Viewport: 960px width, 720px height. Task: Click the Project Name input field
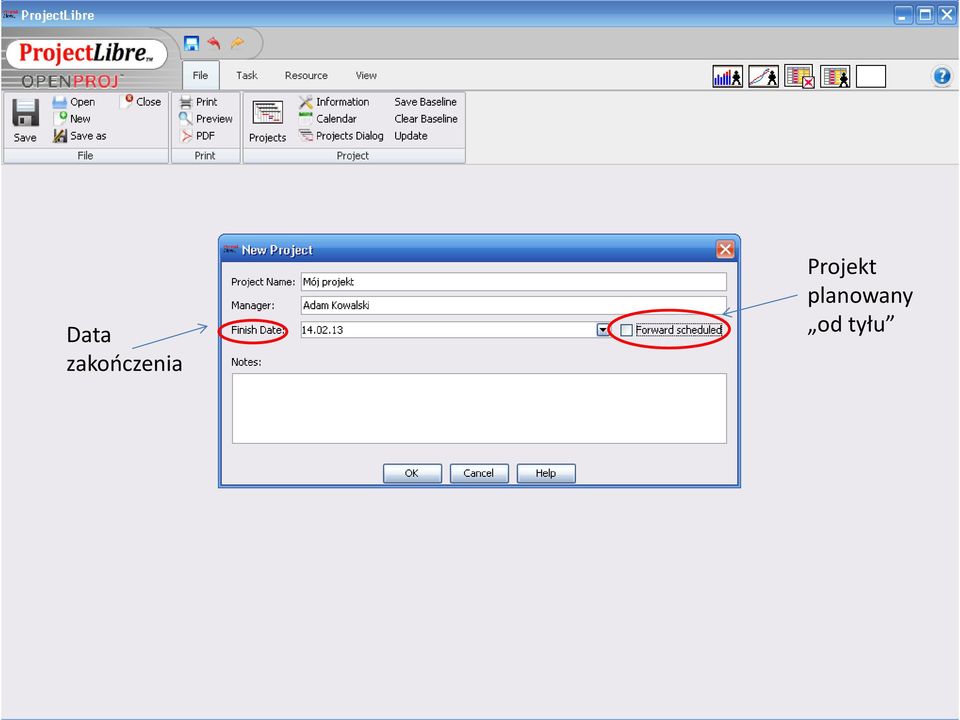tap(514, 282)
